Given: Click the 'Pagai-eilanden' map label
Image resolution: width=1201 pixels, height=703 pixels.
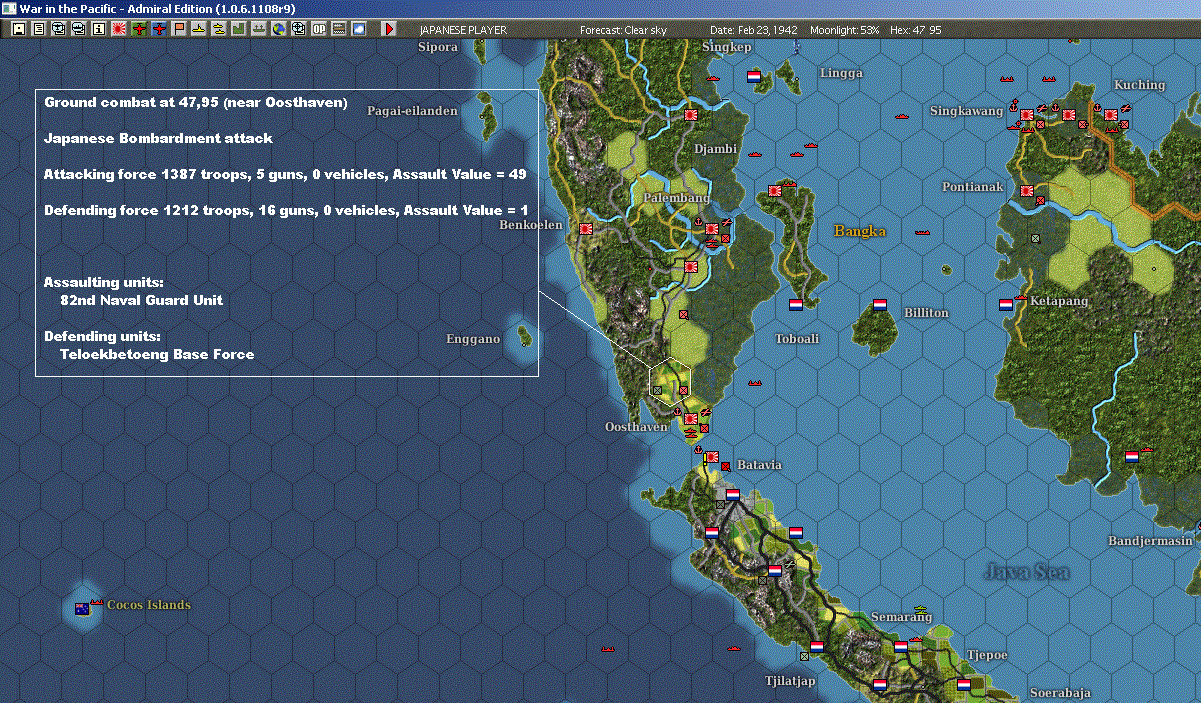Looking at the screenshot, I should [412, 111].
